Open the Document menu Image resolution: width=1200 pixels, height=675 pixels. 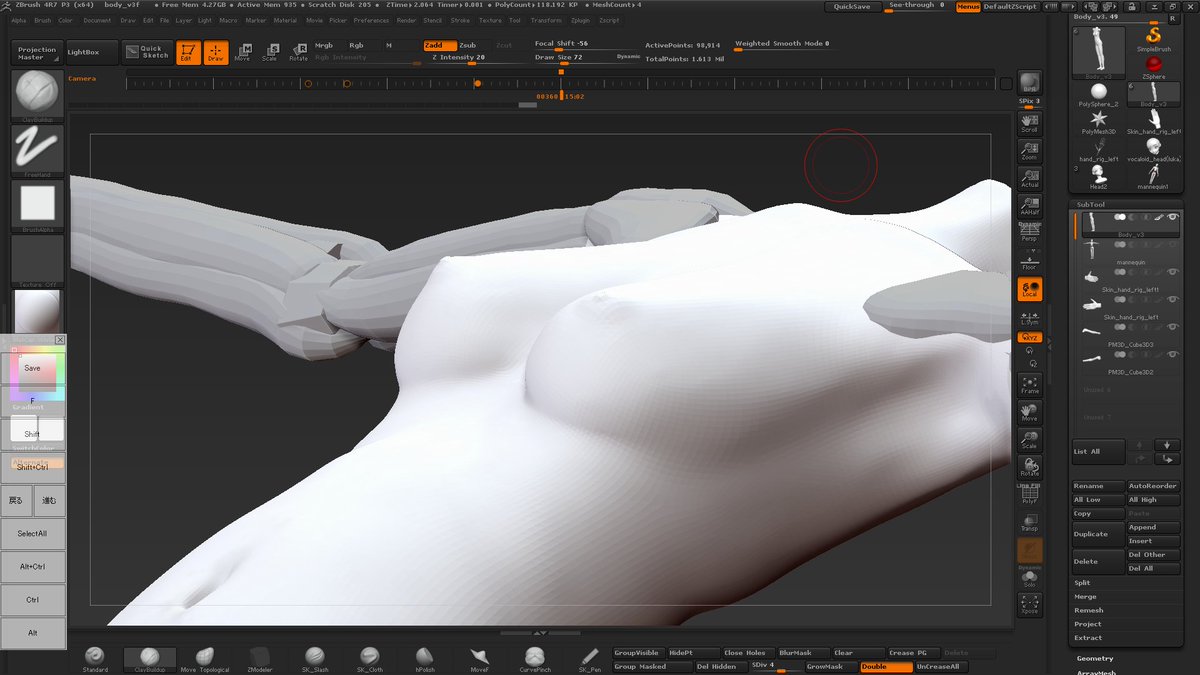pyautogui.click(x=97, y=20)
